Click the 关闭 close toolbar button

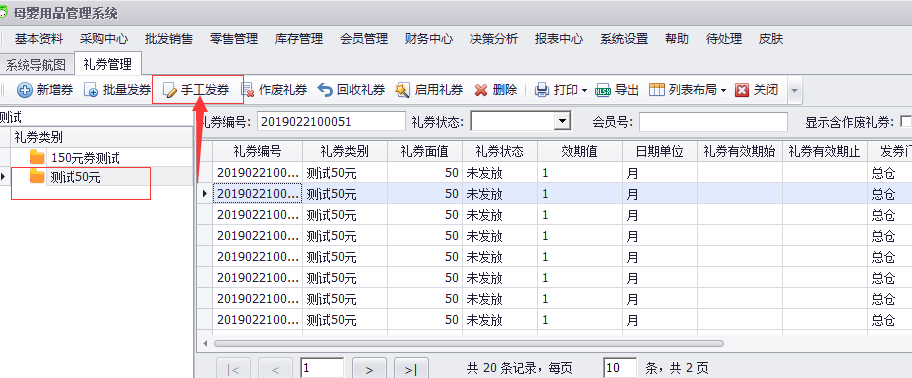point(756,90)
